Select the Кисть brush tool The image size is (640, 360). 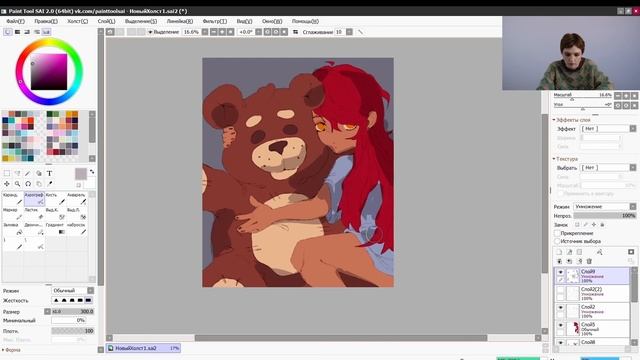pos(55,199)
